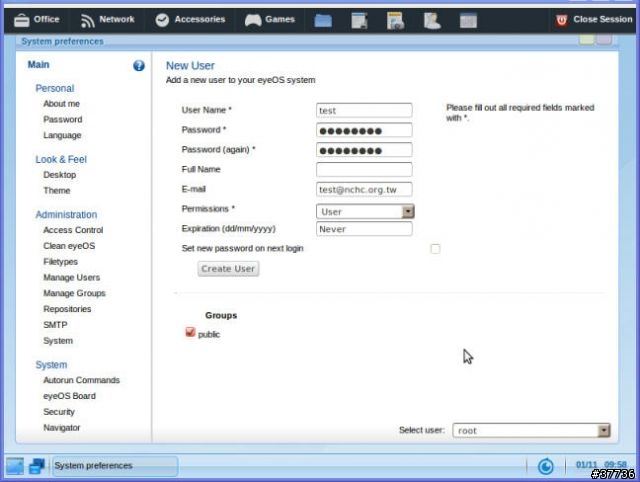Screen dimensions: 640x482
Task: Click the windows switcher icon in taskbar
Action: (37, 466)
